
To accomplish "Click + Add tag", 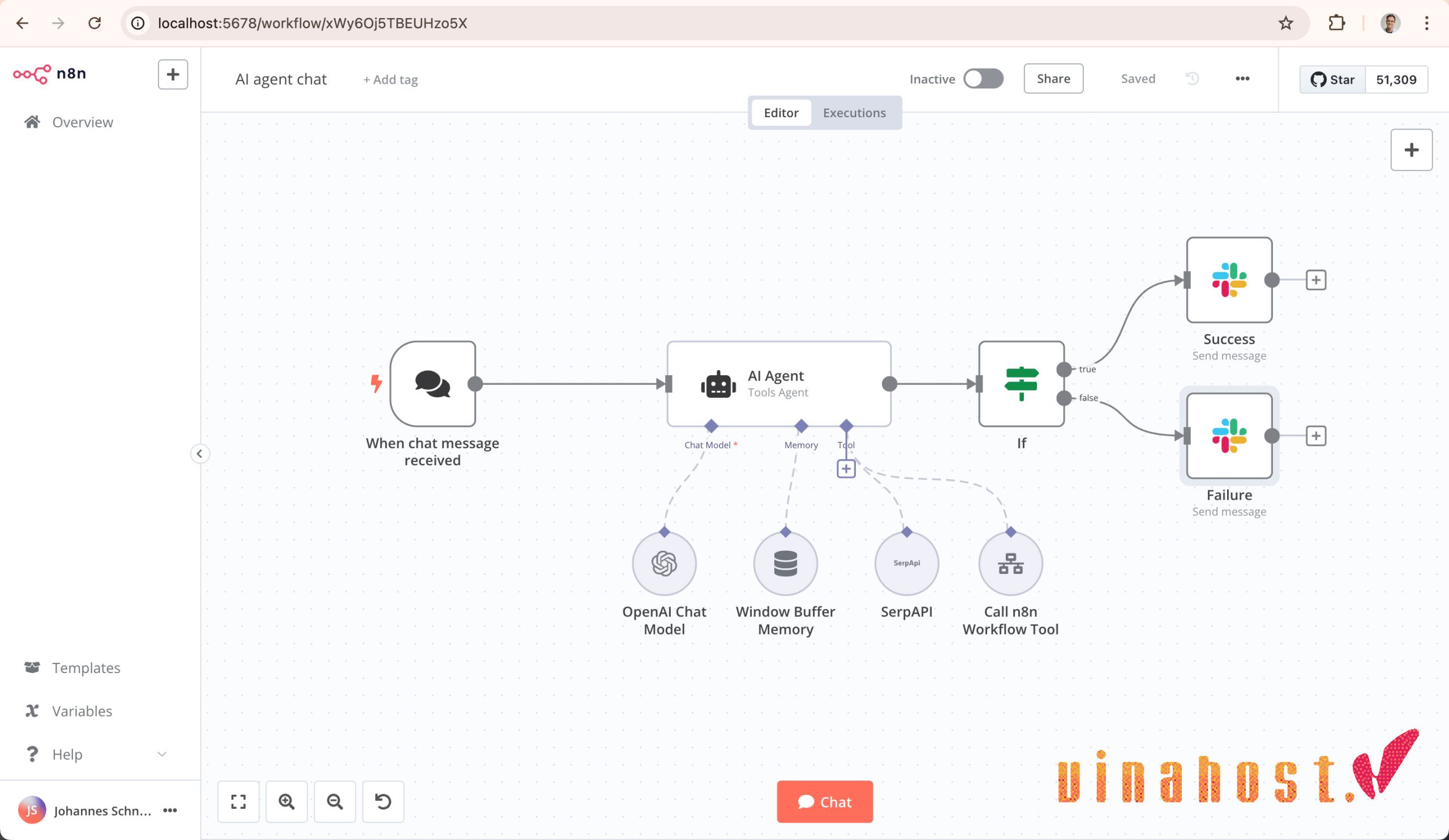I will pos(391,79).
